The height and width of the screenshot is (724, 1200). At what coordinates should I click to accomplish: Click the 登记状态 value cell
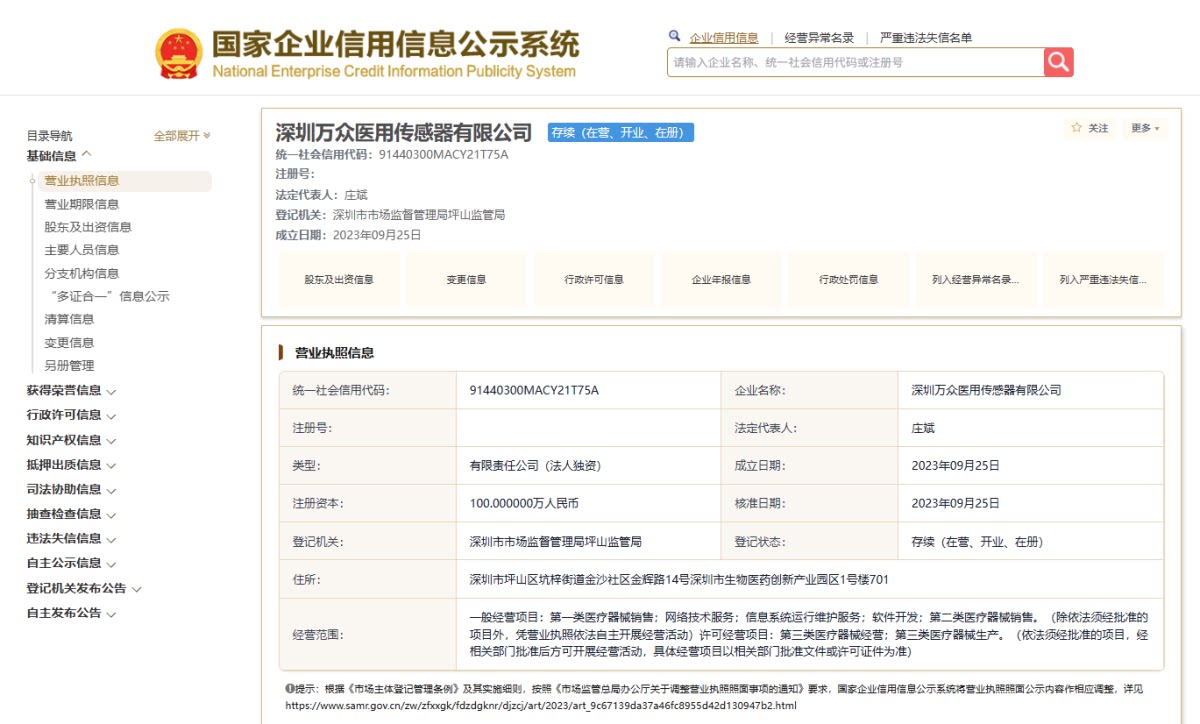pos(1031,541)
